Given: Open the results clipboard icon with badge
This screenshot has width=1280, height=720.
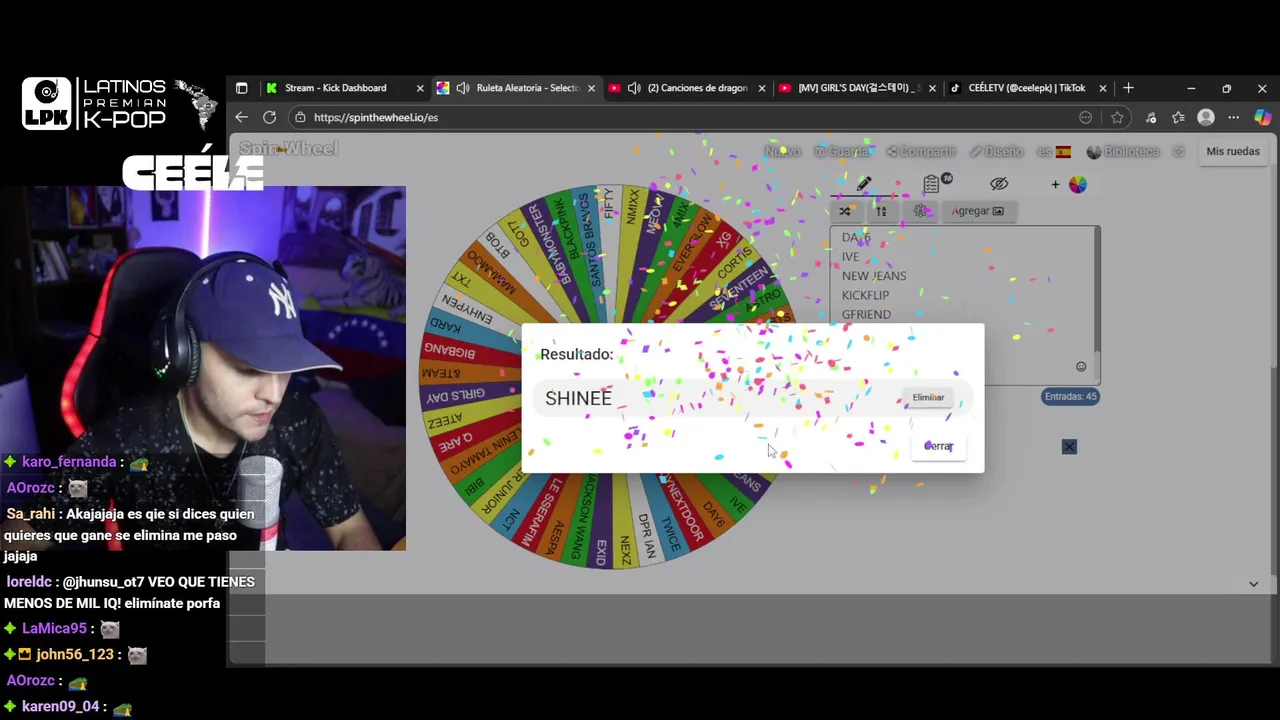Looking at the screenshot, I should [x=933, y=183].
